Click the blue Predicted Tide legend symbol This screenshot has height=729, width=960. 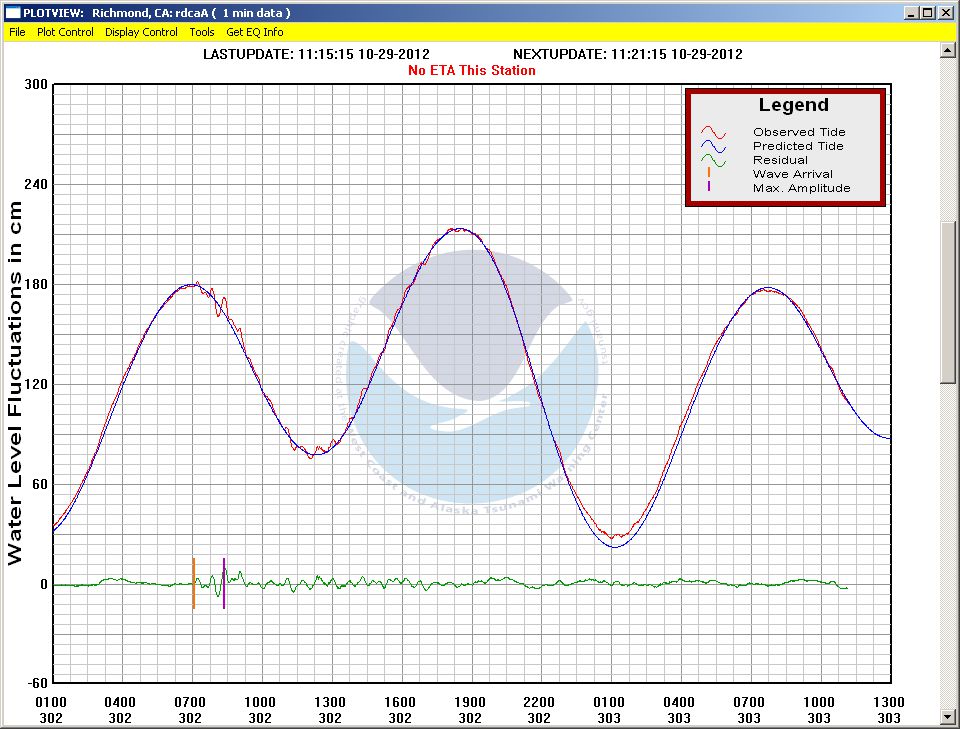click(x=711, y=146)
